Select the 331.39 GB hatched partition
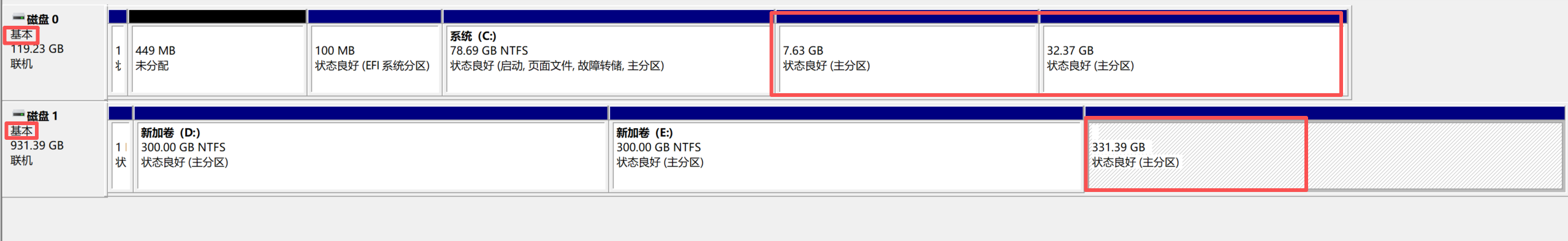The width and height of the screenshot is (1568, 241). coord(1325,156)
